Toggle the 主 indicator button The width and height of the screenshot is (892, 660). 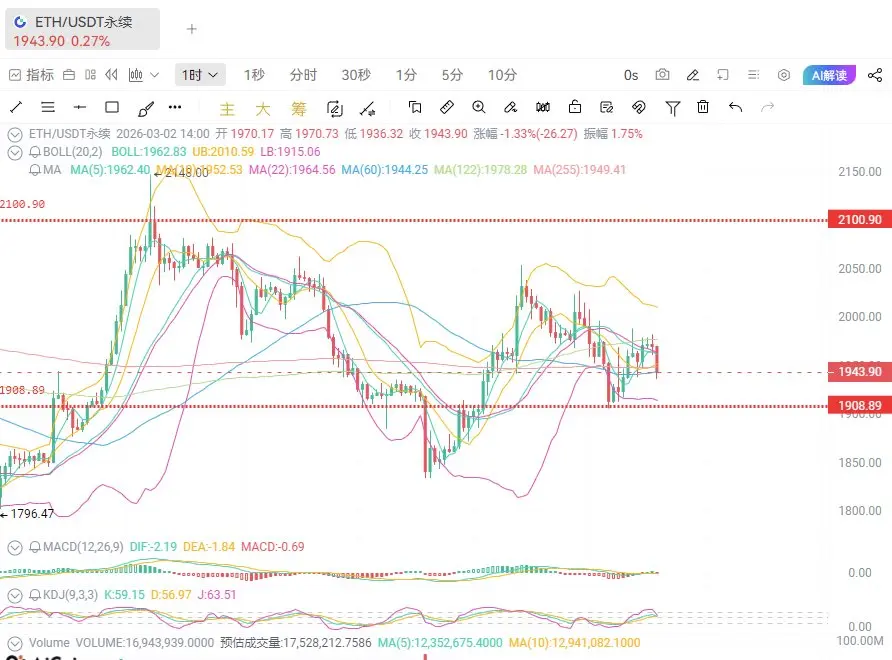pyautogui.click(x=227, y=109)
